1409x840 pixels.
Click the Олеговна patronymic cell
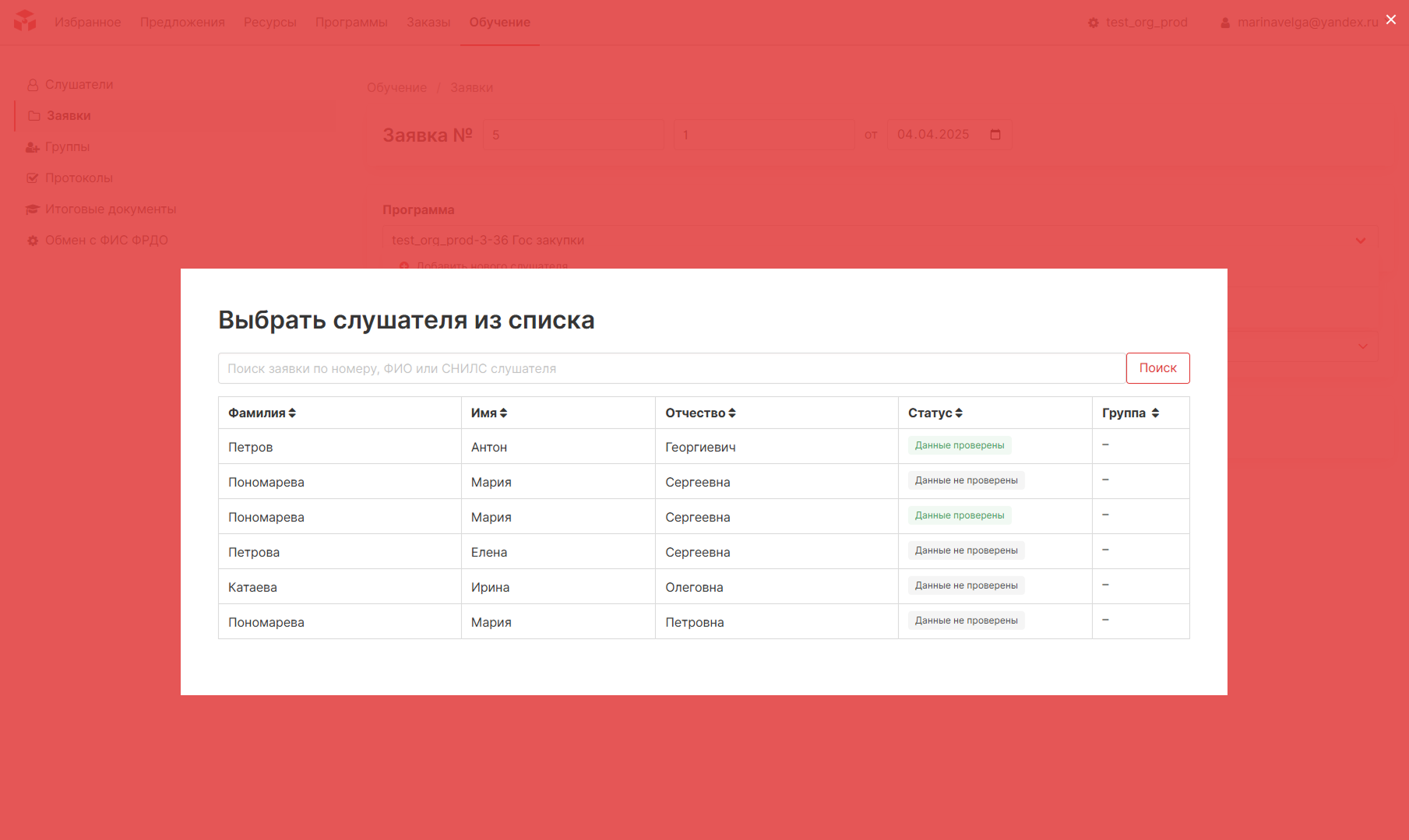[x=777, y=587]
